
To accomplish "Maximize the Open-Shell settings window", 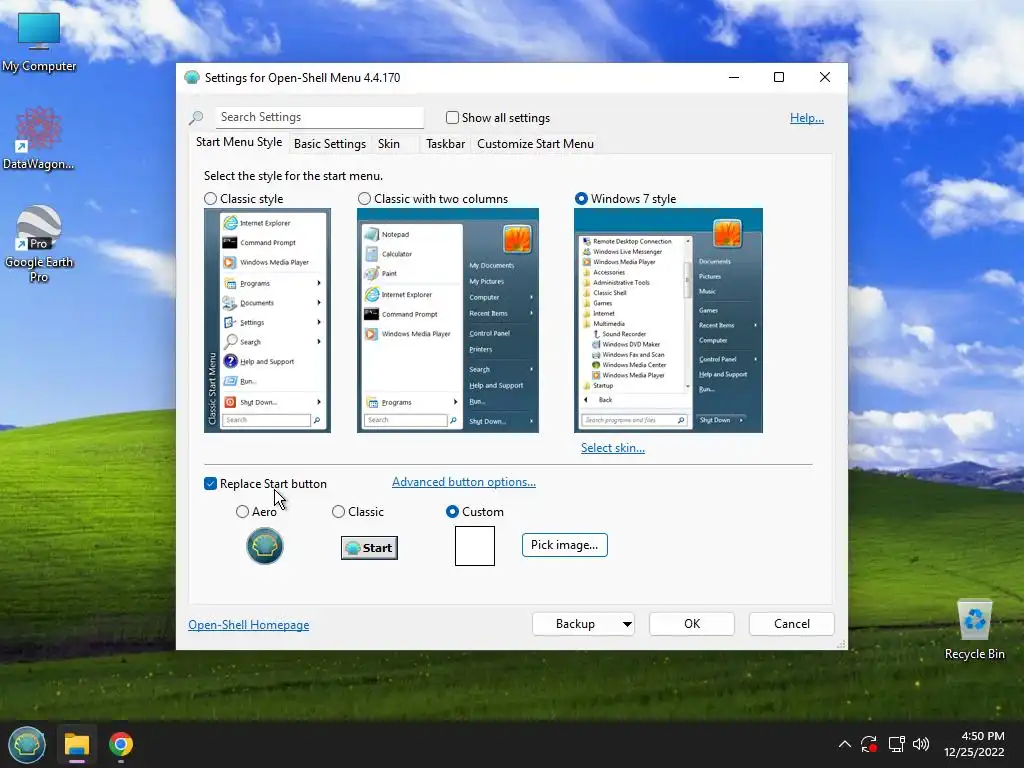I will (x=778, y=78).
